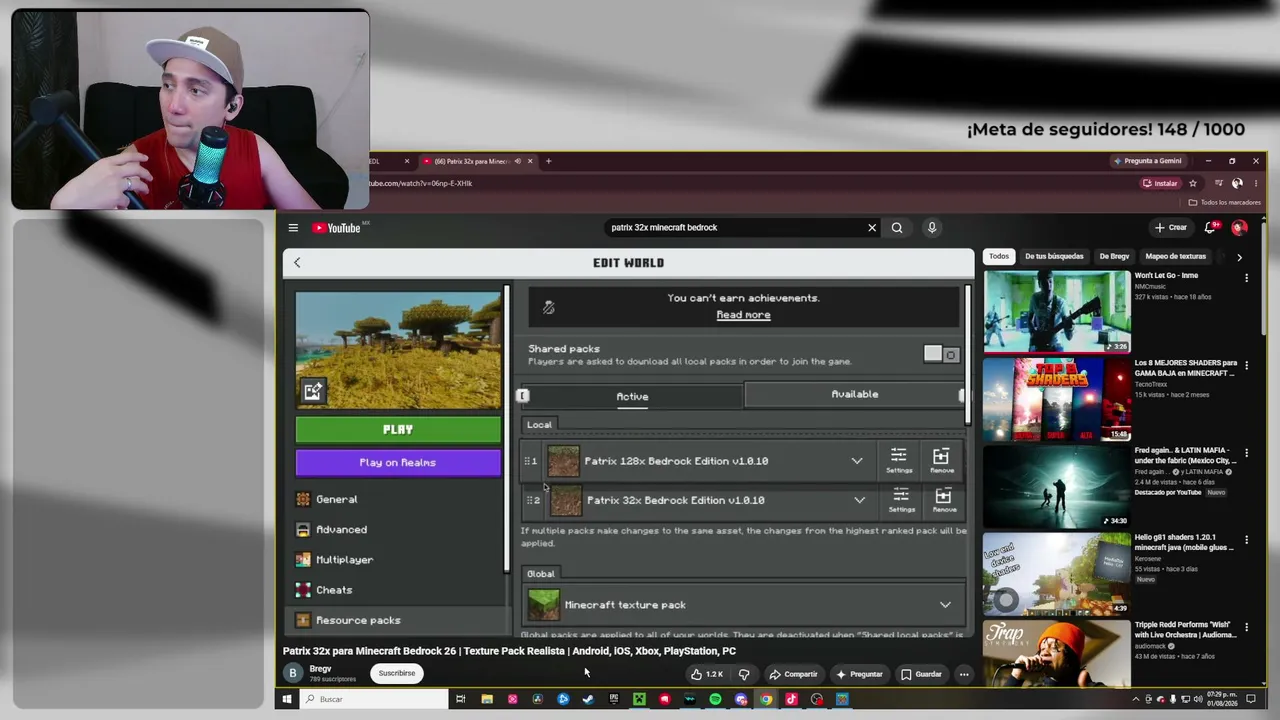Open the YouTube hamburger guide menu
Viewport: 1280px width, 720px height.
293,228
